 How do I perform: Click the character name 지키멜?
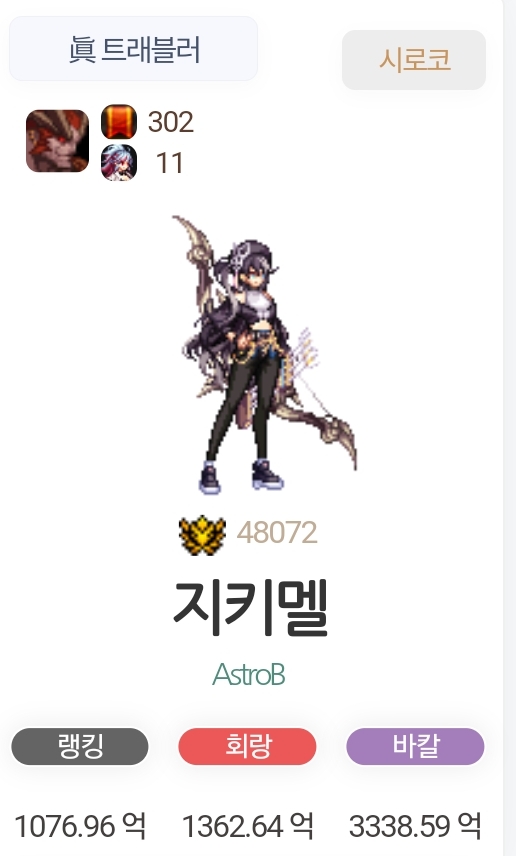pyautogui.click(x=251, y=608)
